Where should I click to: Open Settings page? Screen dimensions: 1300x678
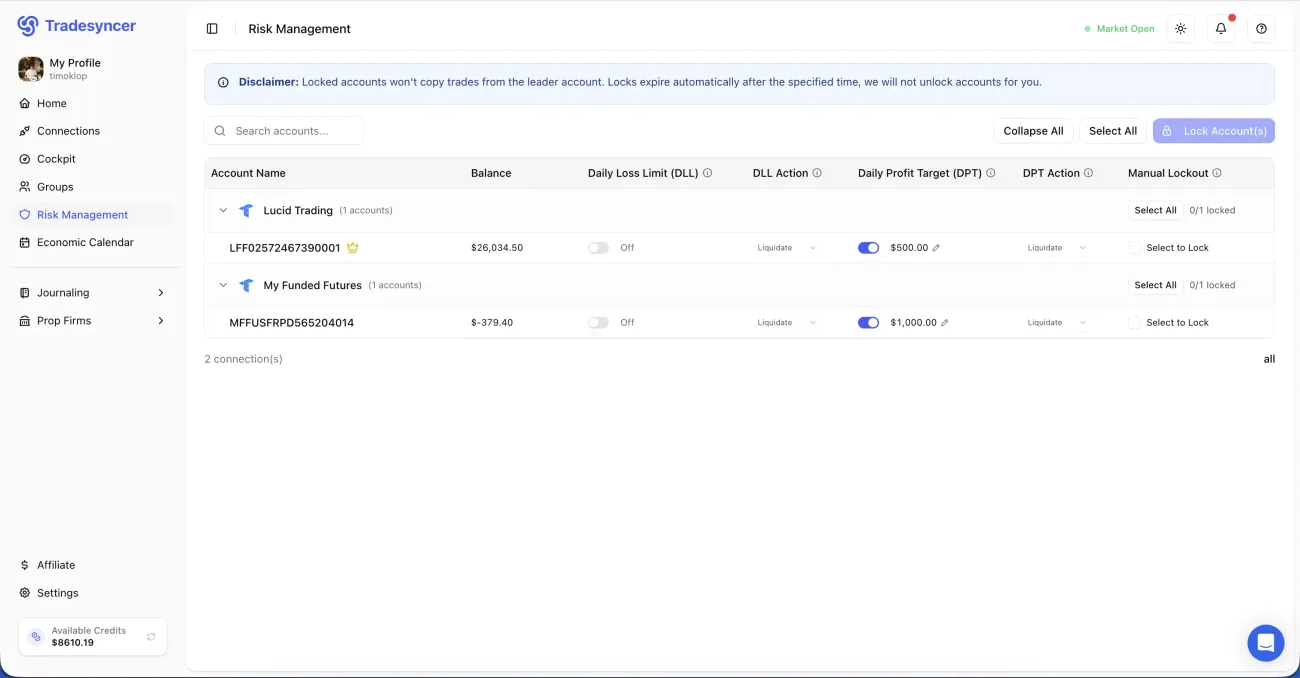[x=92, y=593]
